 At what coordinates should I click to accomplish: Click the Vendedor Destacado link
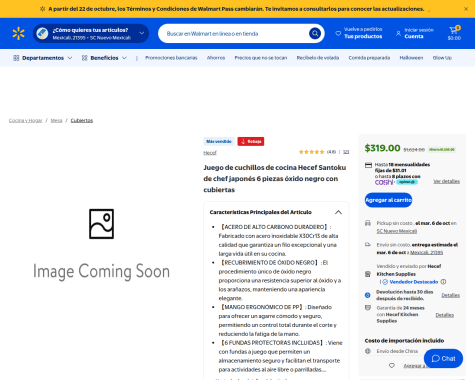[x=414, y=282]
